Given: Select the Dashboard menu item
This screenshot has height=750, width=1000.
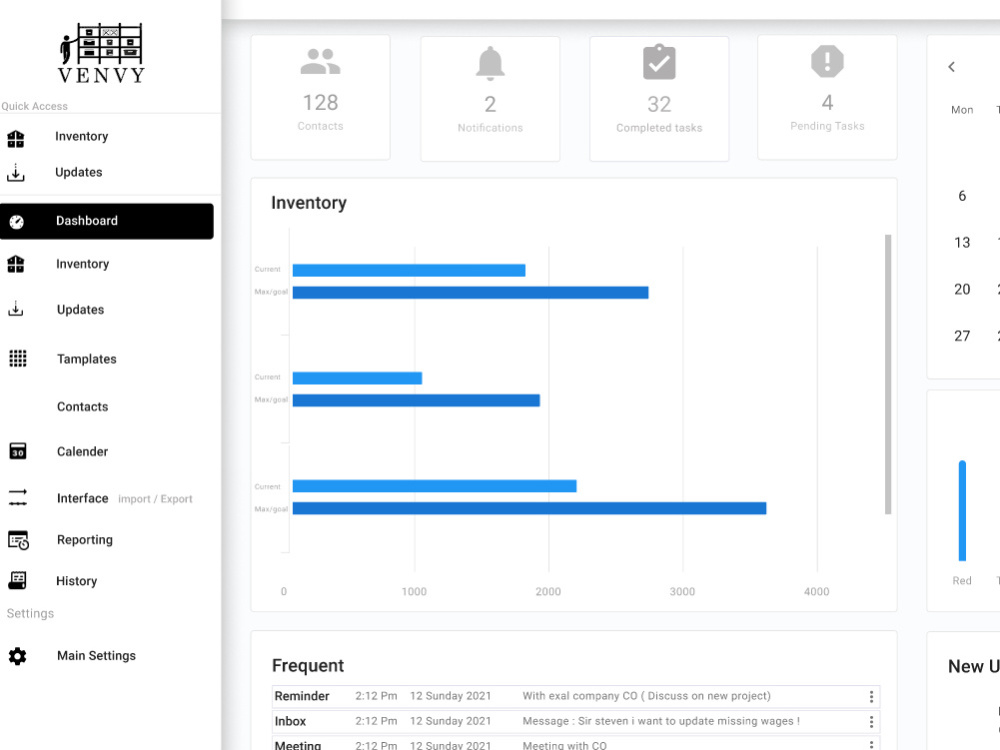Looking at the screenshot, I should (107, 221).
